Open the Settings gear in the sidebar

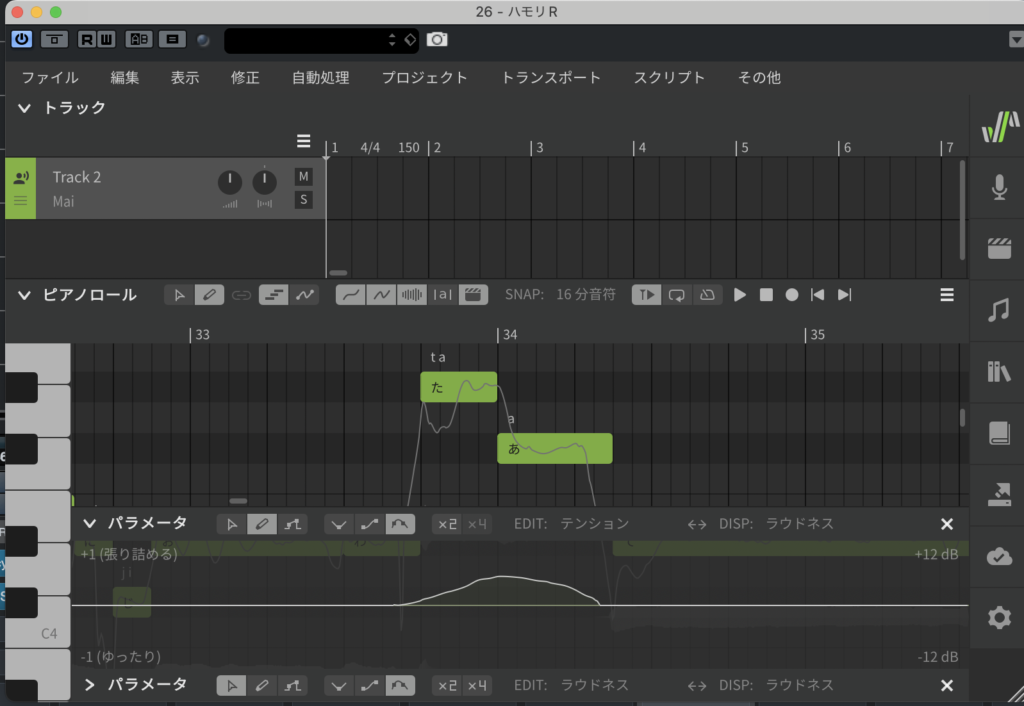[998, 618]
